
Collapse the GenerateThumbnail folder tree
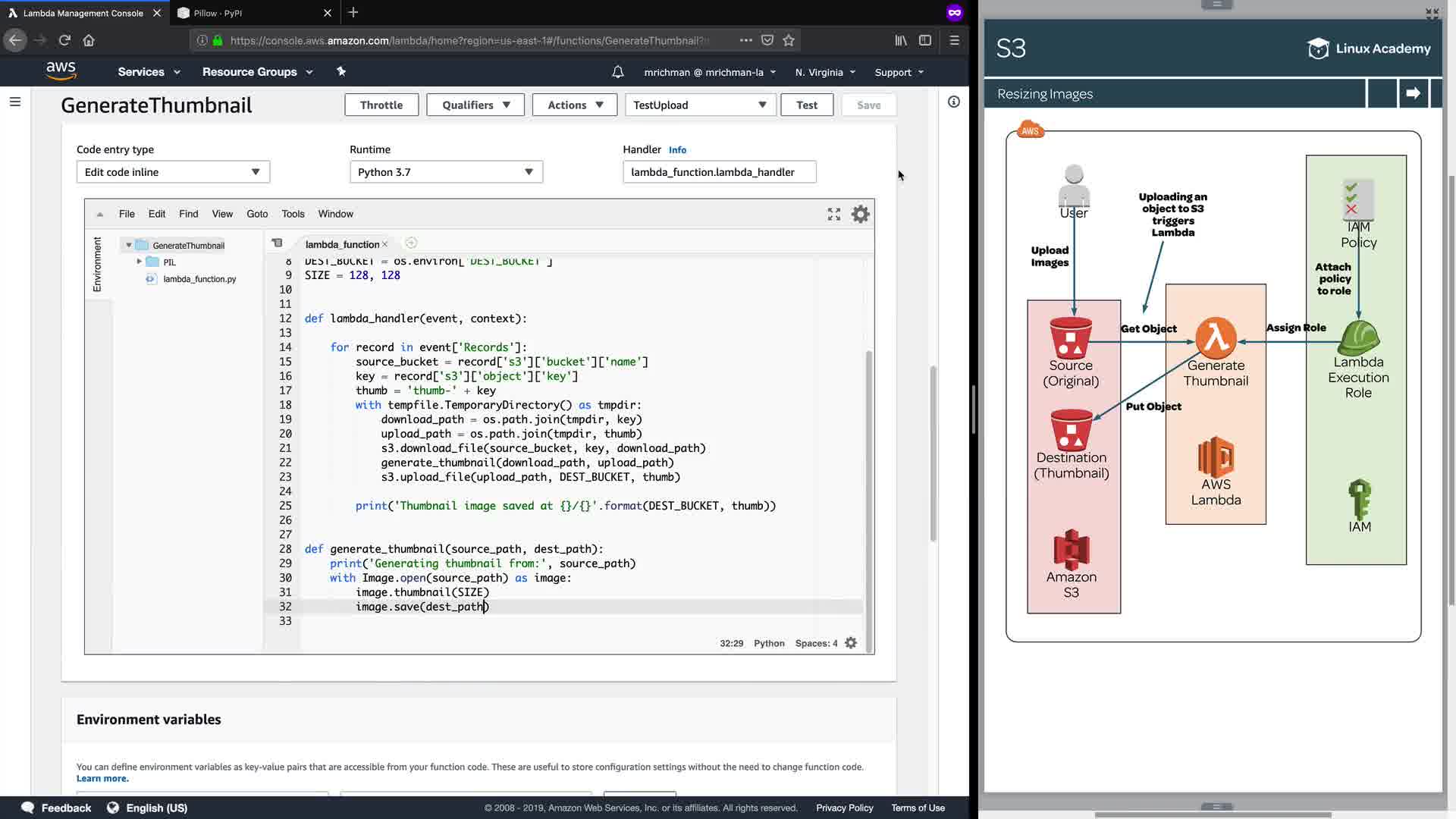pyautogui.click(x=129, y=245)
